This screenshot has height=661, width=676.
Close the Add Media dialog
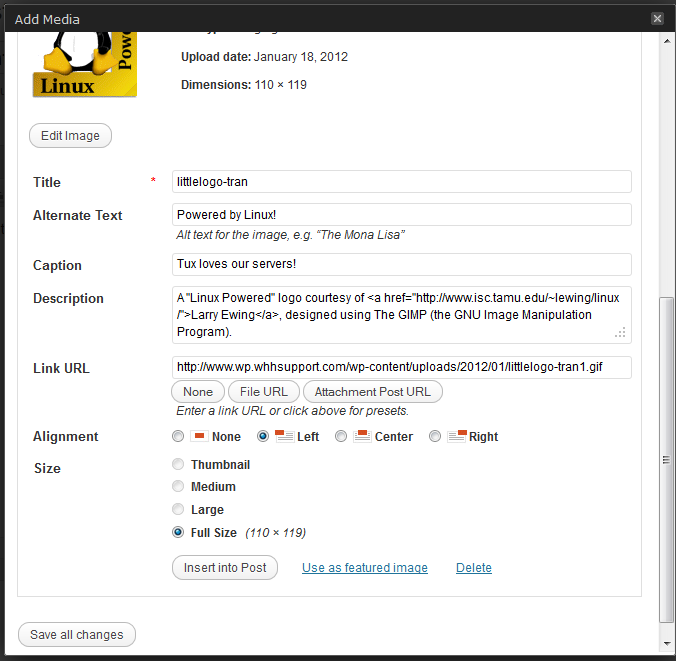tap(657, 18)
